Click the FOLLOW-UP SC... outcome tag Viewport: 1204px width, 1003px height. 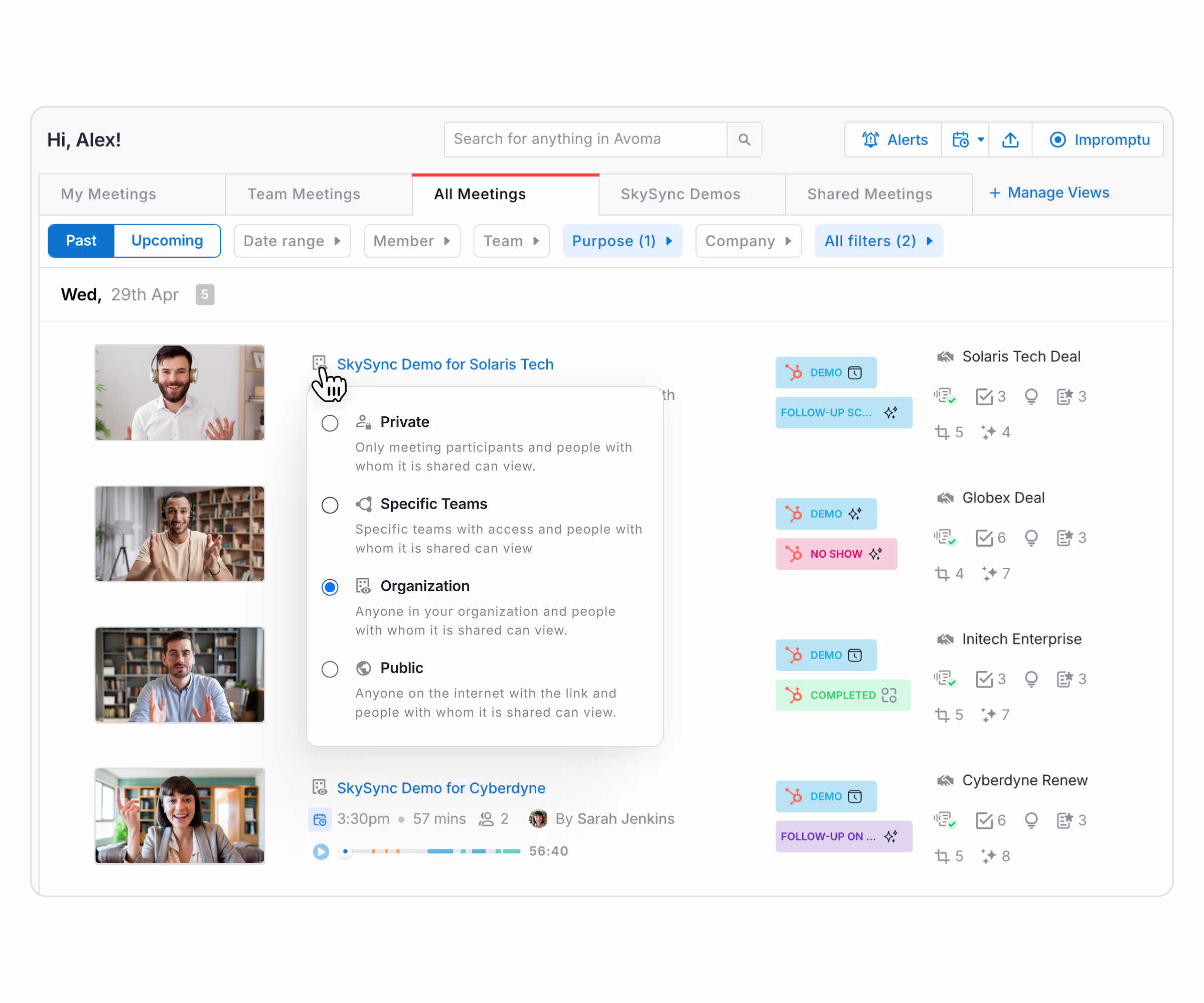pyautogui.click(x=843, y=413)
